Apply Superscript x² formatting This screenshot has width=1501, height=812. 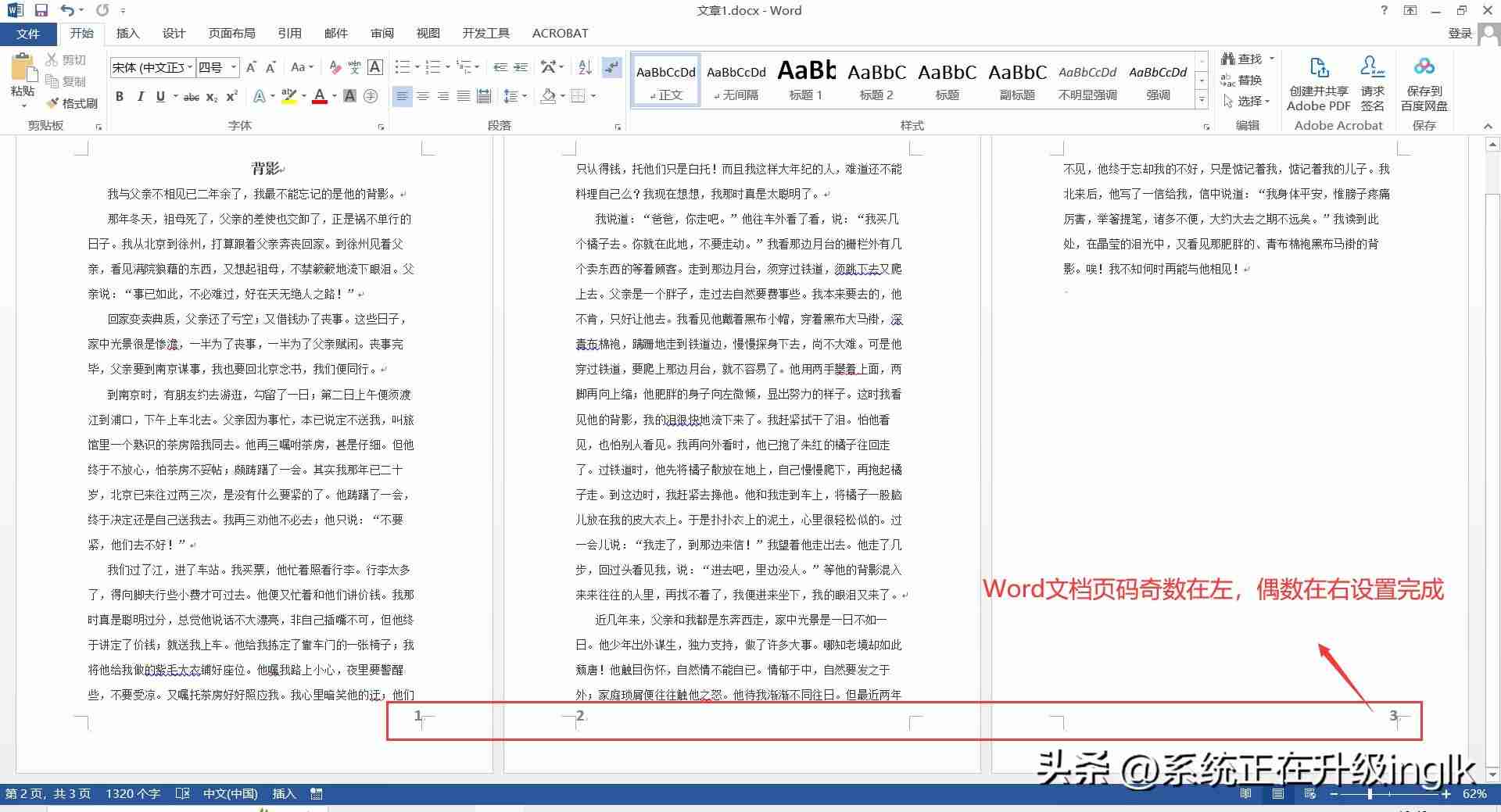tap(231, 97)
